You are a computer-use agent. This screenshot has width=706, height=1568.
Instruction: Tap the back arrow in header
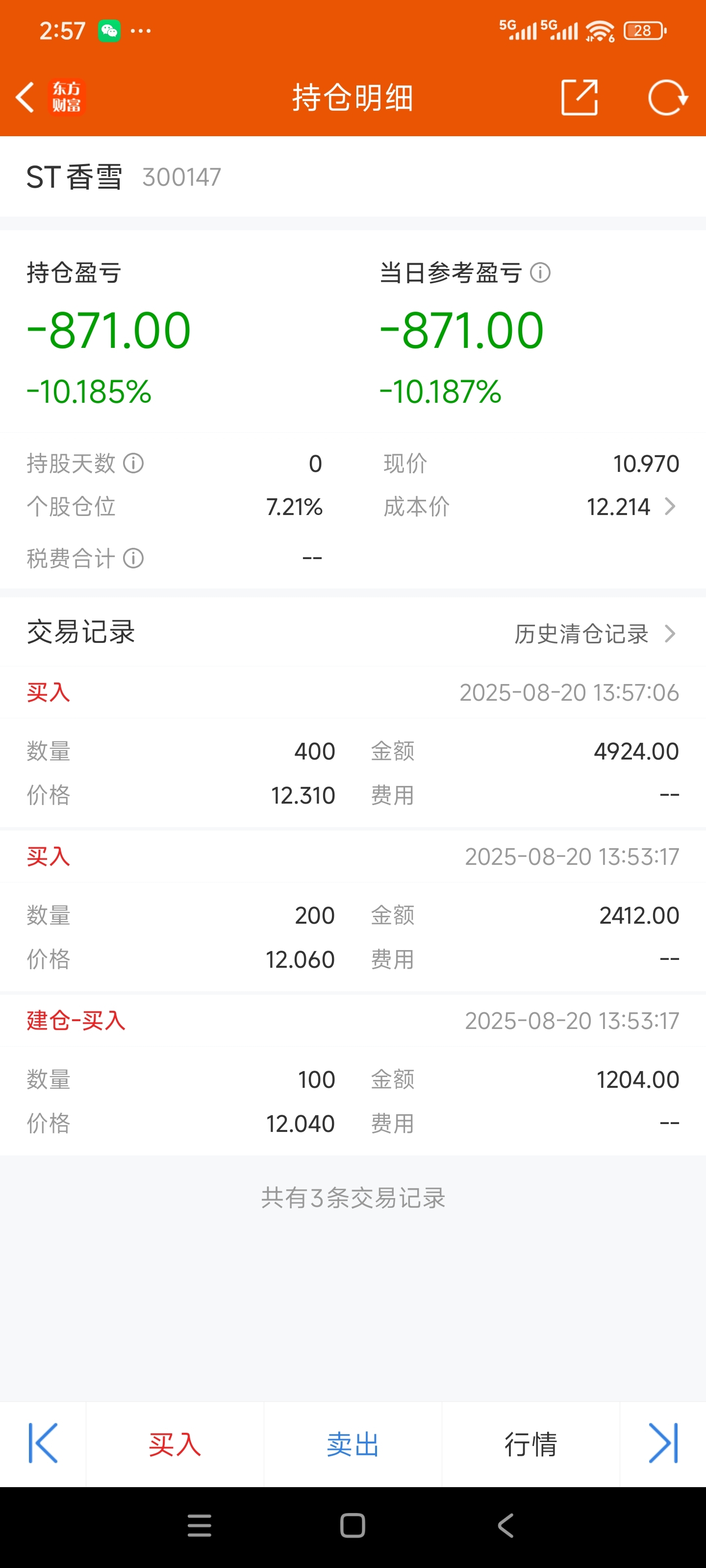25,98
